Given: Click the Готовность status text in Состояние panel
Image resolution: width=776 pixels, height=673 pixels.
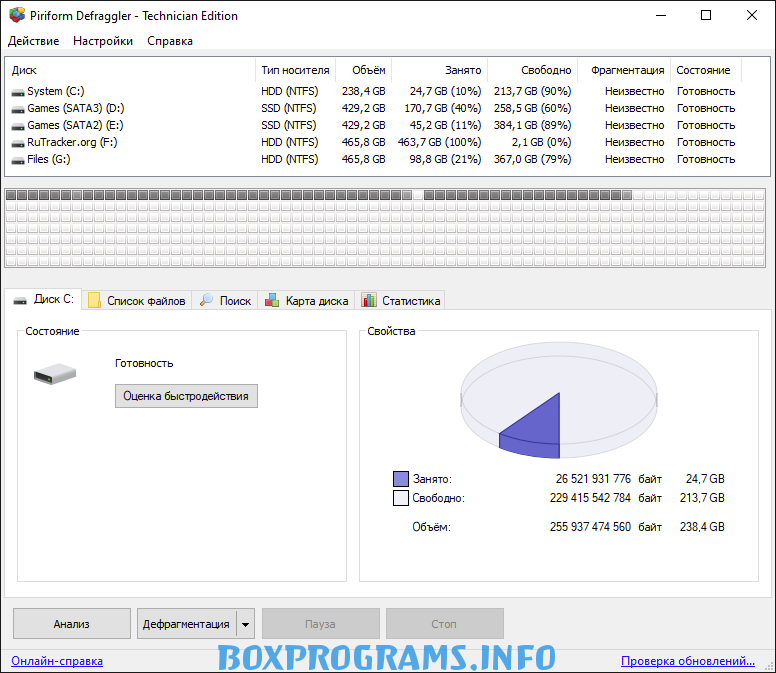Looking at the screenshot, I should (144, 363).
